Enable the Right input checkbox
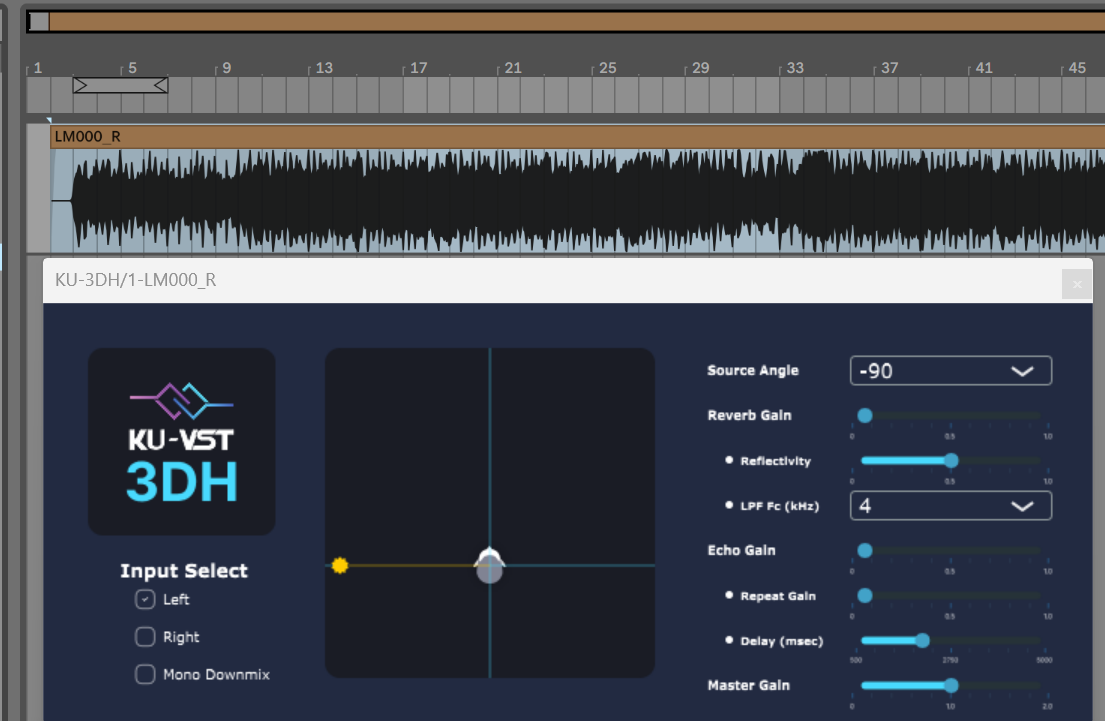 [145, 637]
